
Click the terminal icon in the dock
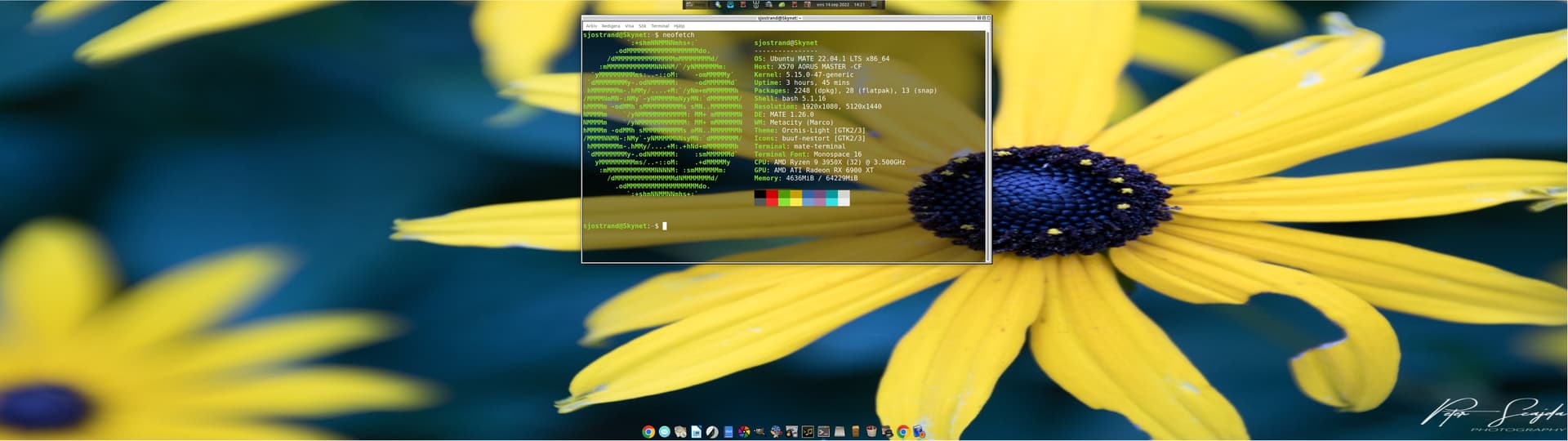coord(823,432)
